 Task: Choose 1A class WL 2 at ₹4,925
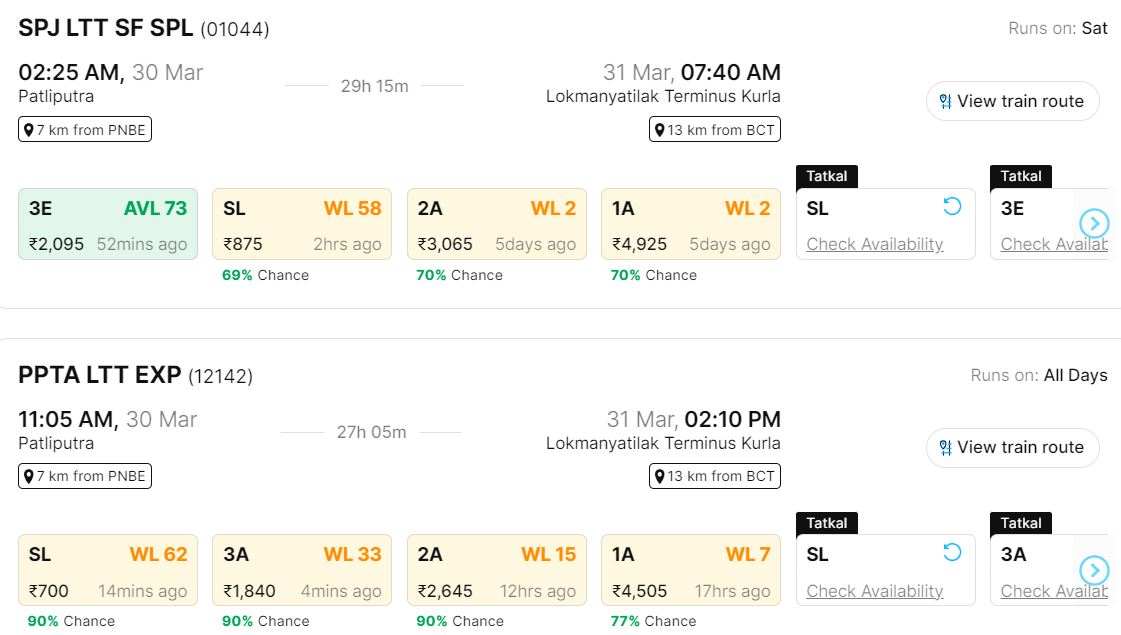(x=690, y=224)
